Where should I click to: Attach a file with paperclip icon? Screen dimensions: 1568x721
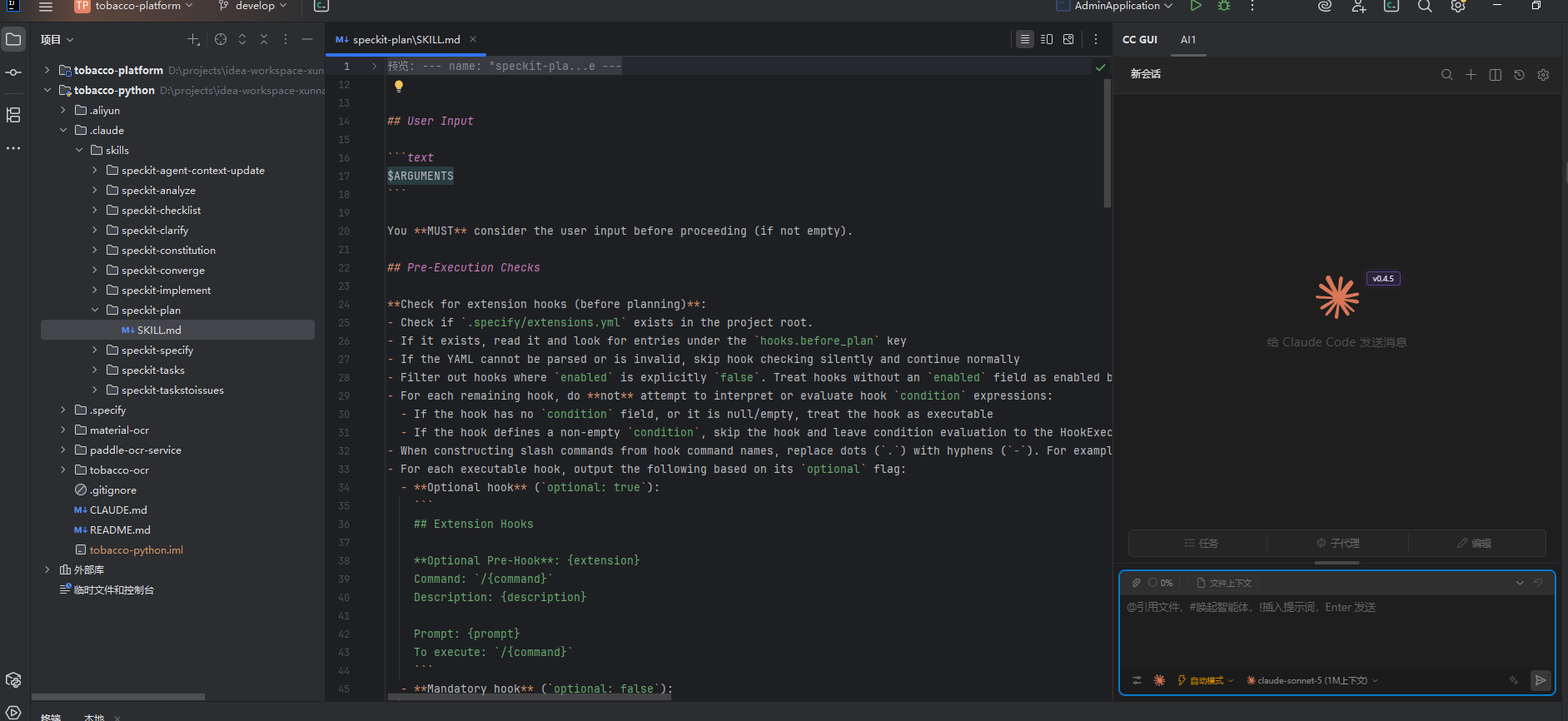[x=1136, y=583]
